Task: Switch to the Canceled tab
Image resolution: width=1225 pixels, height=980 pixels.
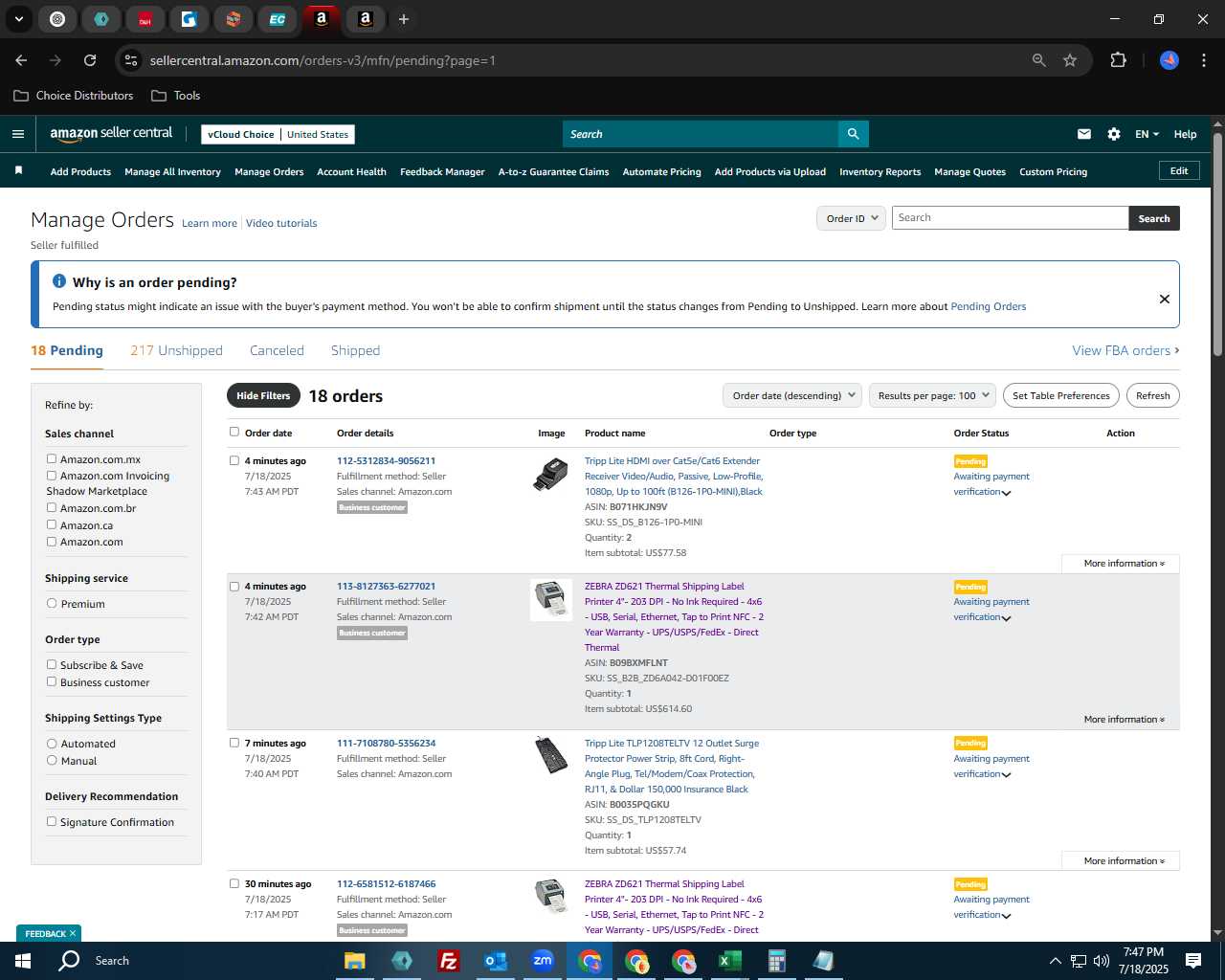Action: click(277, 350)
